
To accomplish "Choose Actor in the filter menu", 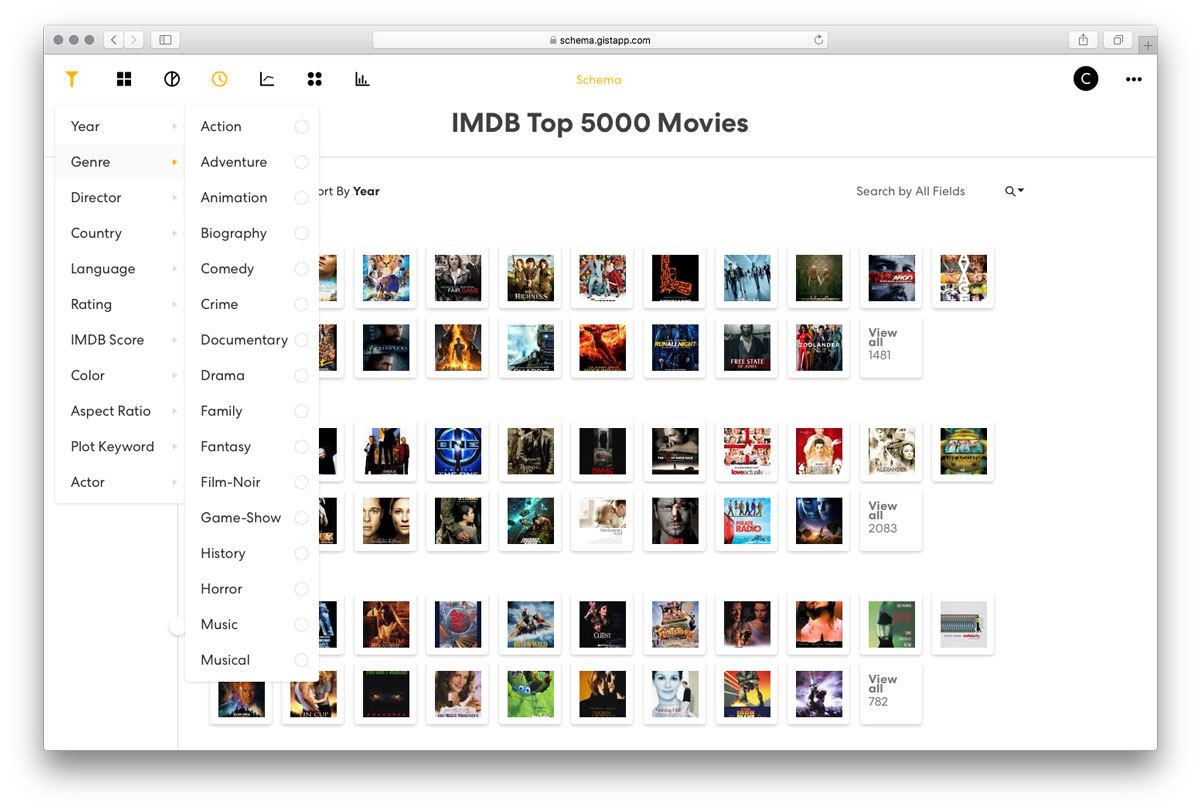I will [120, 482].
